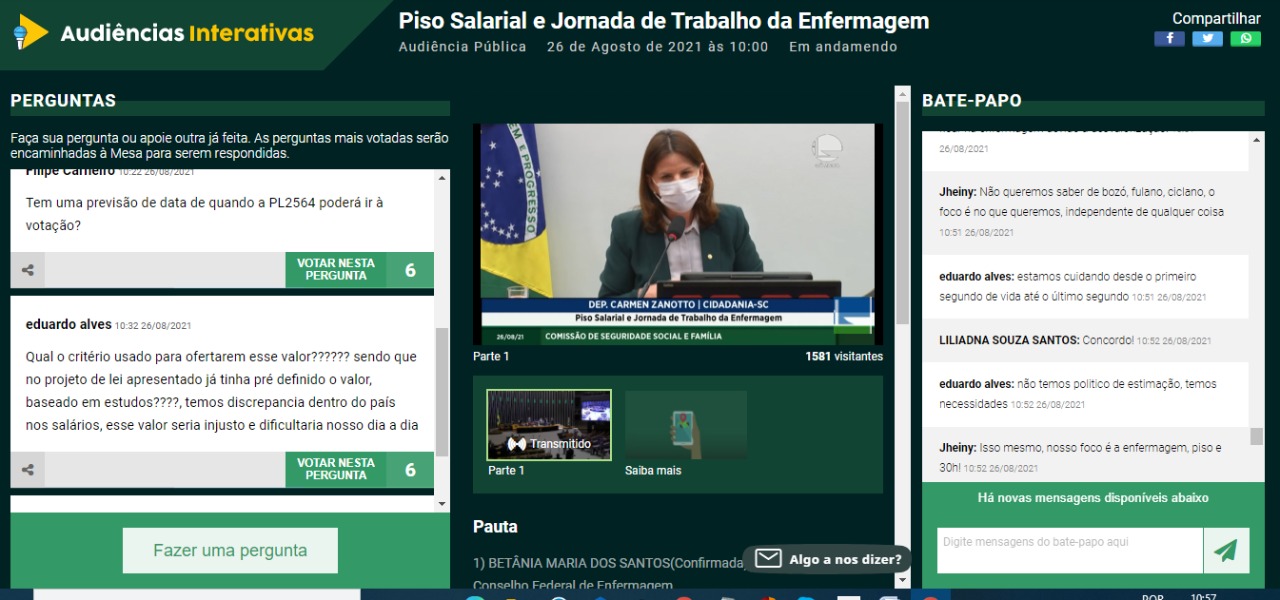Click the 'Compartilhar' label
This screenshot has height=600, width=1280.
coord(1216,18)
